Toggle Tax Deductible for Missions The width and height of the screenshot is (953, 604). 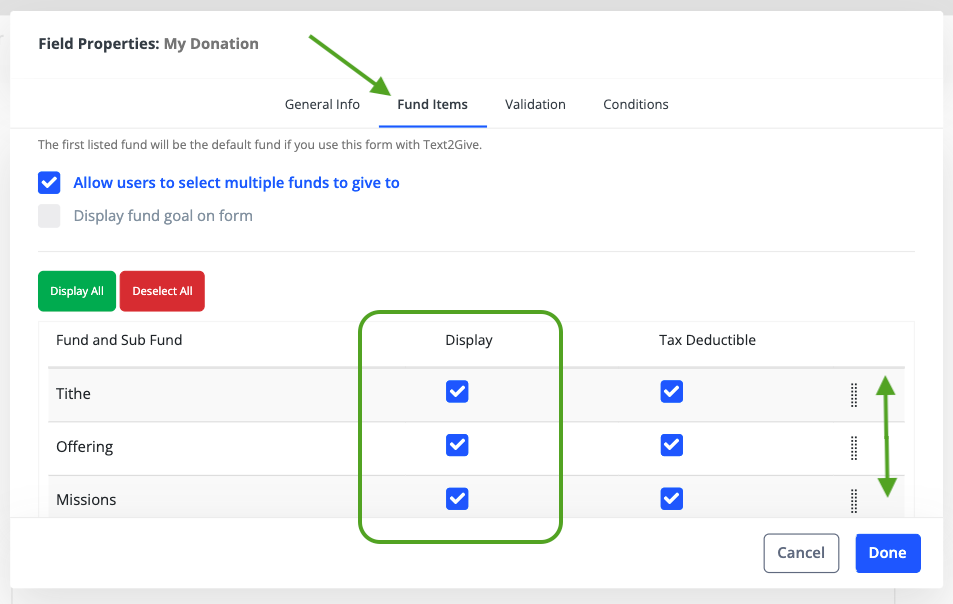click(672, 498)
